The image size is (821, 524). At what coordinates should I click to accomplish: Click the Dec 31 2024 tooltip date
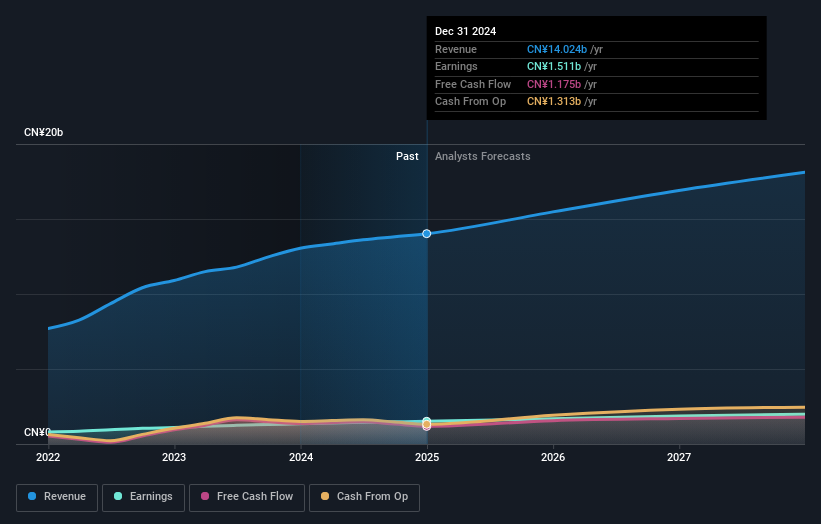[465, 31]
